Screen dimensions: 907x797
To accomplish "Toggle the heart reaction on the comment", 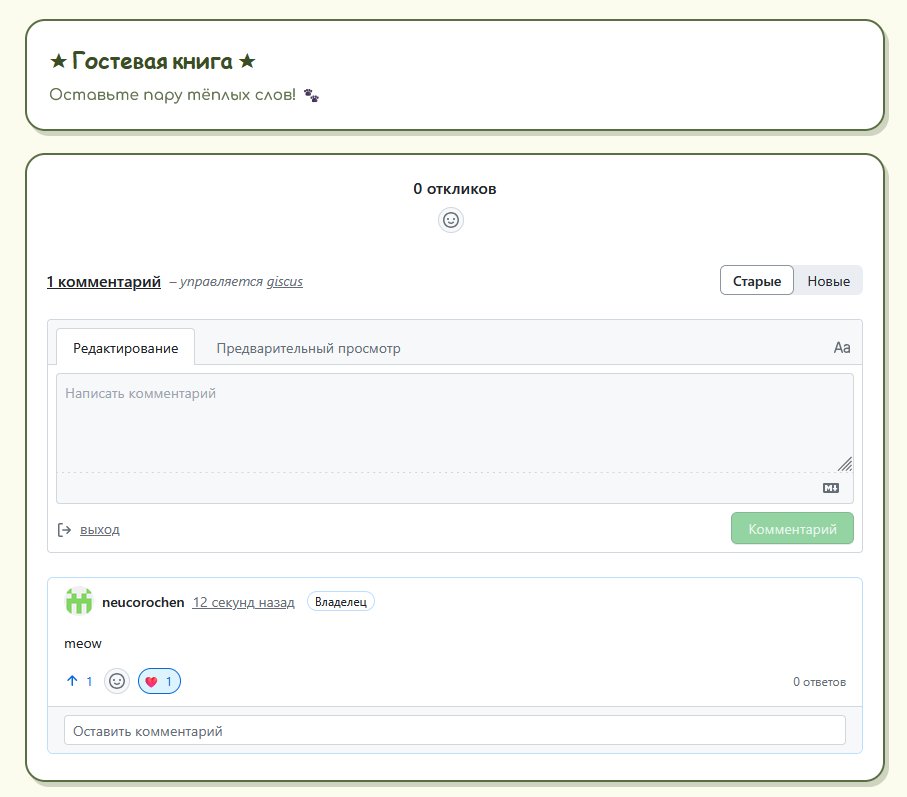I will pos(159,681).
